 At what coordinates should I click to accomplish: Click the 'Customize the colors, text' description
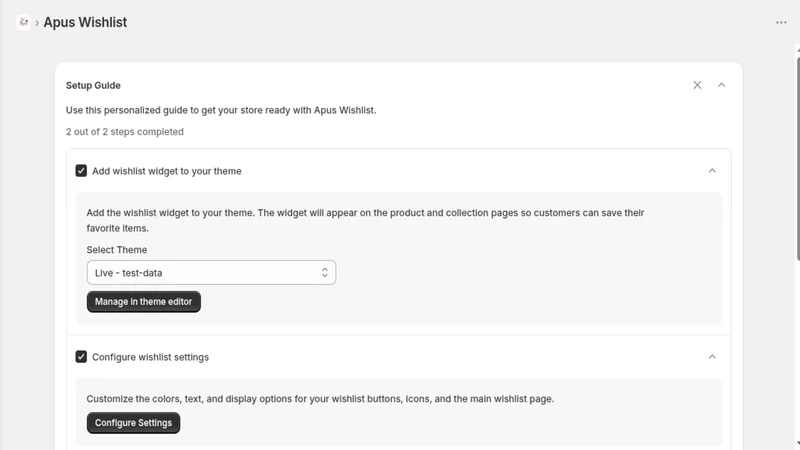320,399
